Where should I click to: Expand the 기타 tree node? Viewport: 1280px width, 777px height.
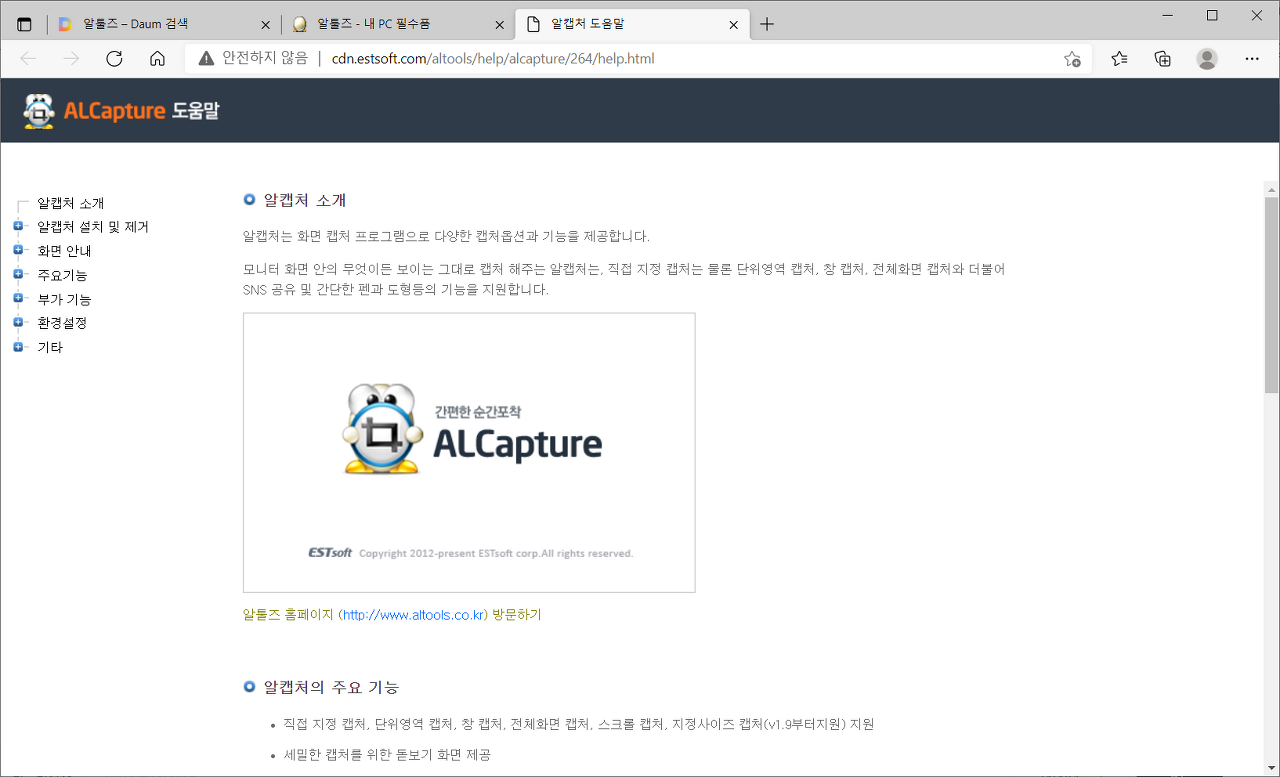[18, 347]
